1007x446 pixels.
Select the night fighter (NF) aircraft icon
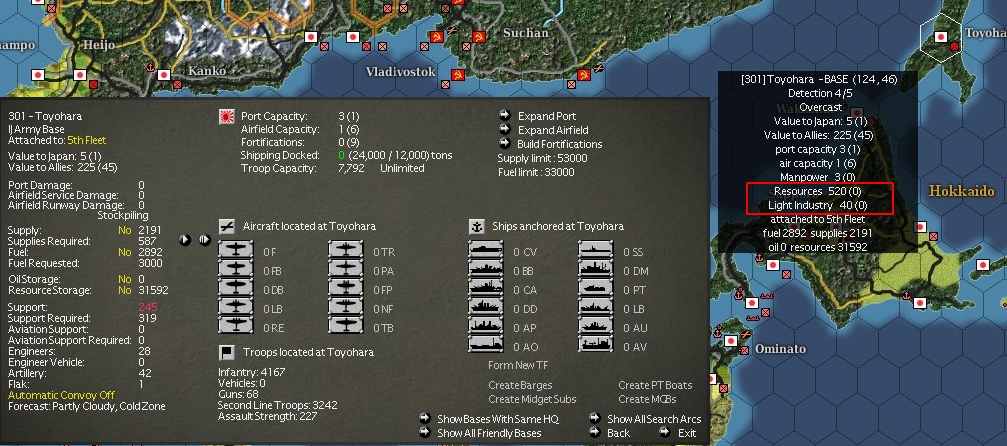346,307
